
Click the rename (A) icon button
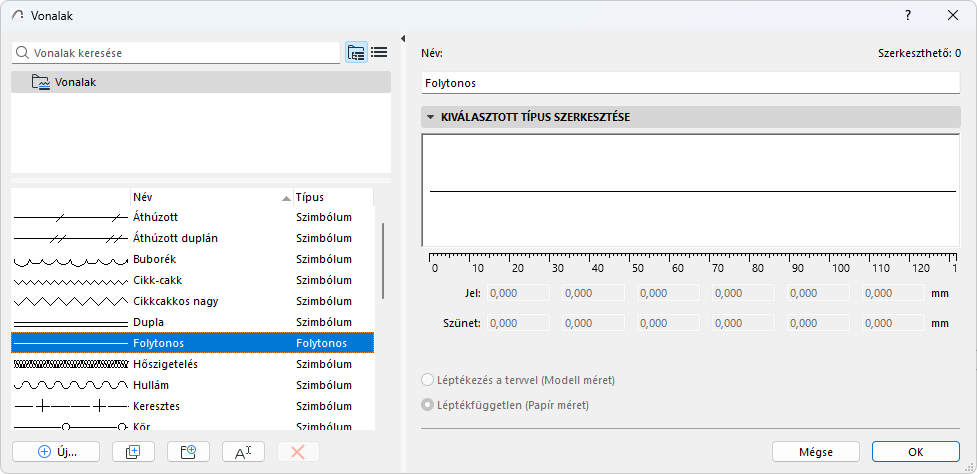pyautogui.click(x=243, y=452)
